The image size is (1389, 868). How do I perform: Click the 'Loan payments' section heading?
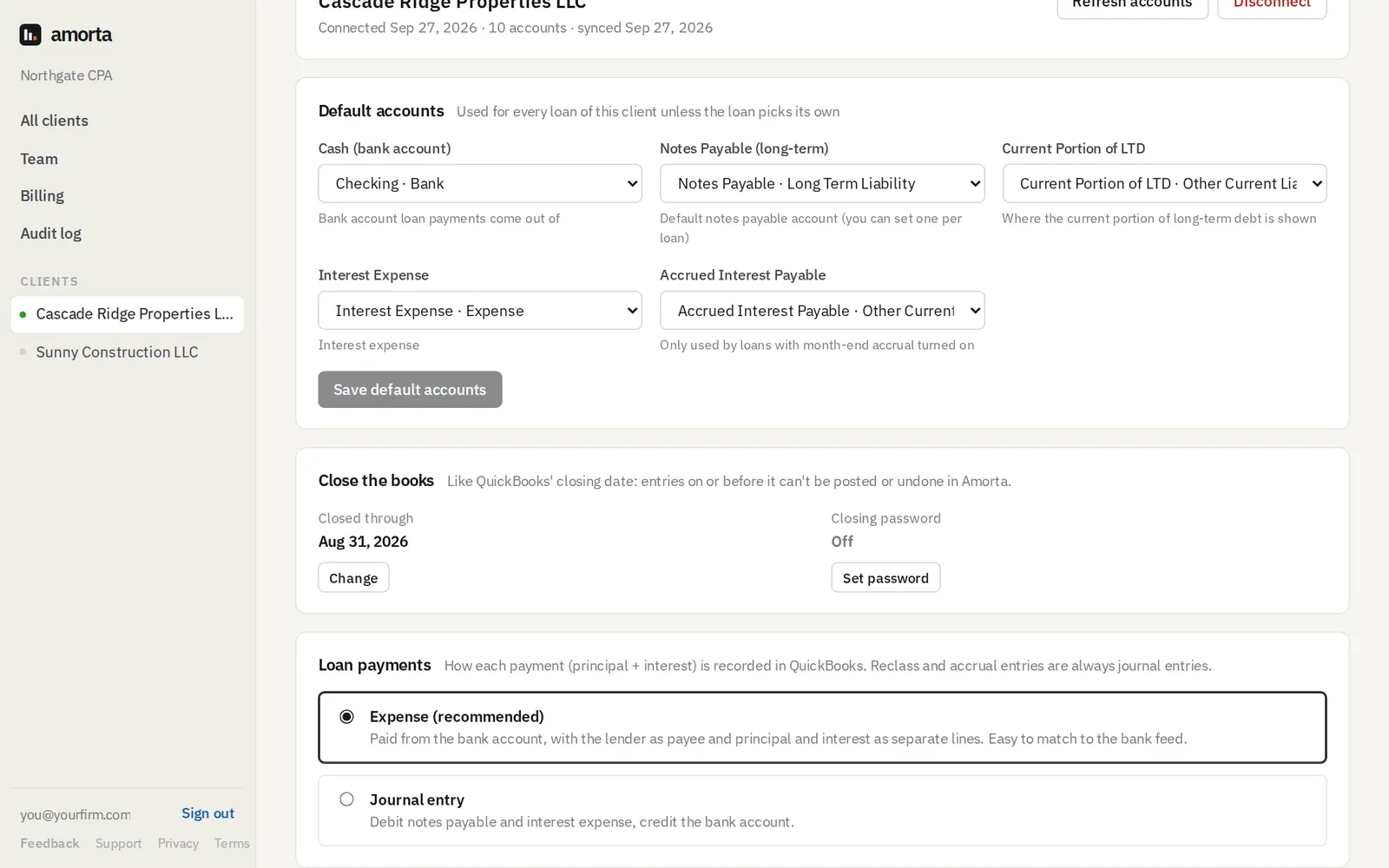click(x=374, y=665)
